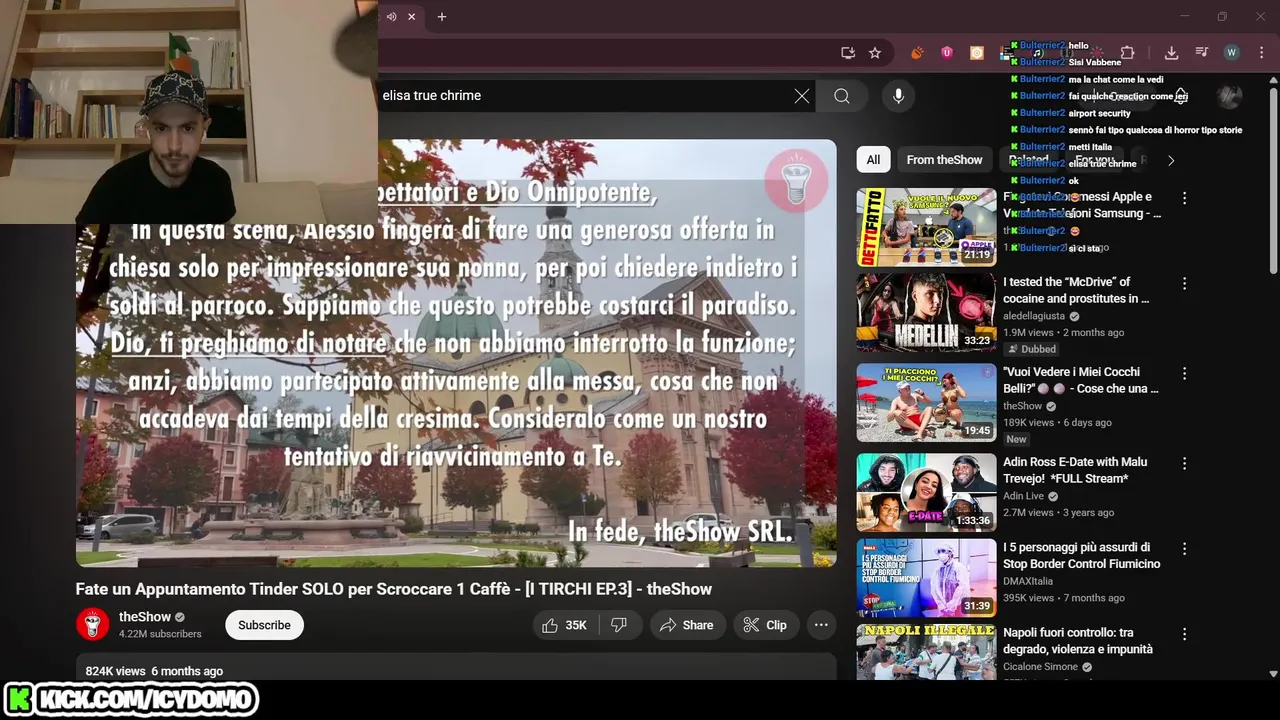Viewport: 1280px width, 720px height.
Task: Close the current browser tab
Action: tap(411, 16)
